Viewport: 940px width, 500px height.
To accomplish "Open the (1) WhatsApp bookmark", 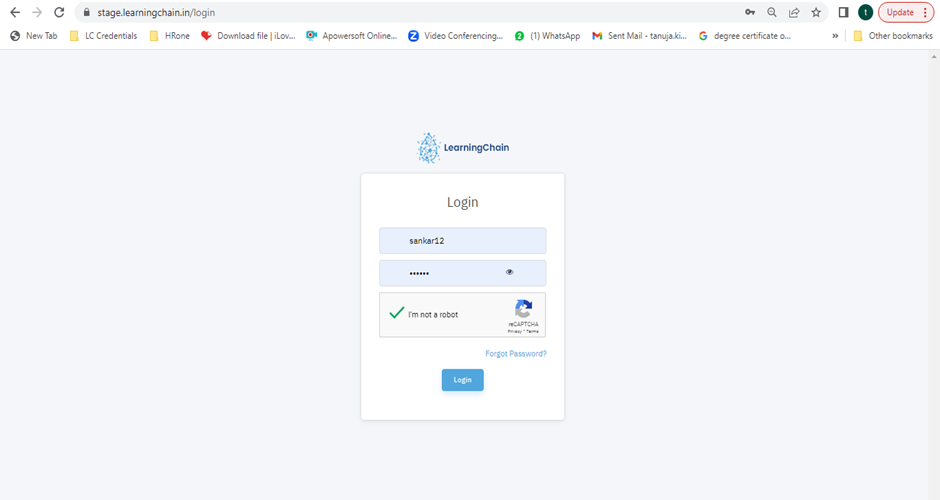I will [x=547, y=36].
